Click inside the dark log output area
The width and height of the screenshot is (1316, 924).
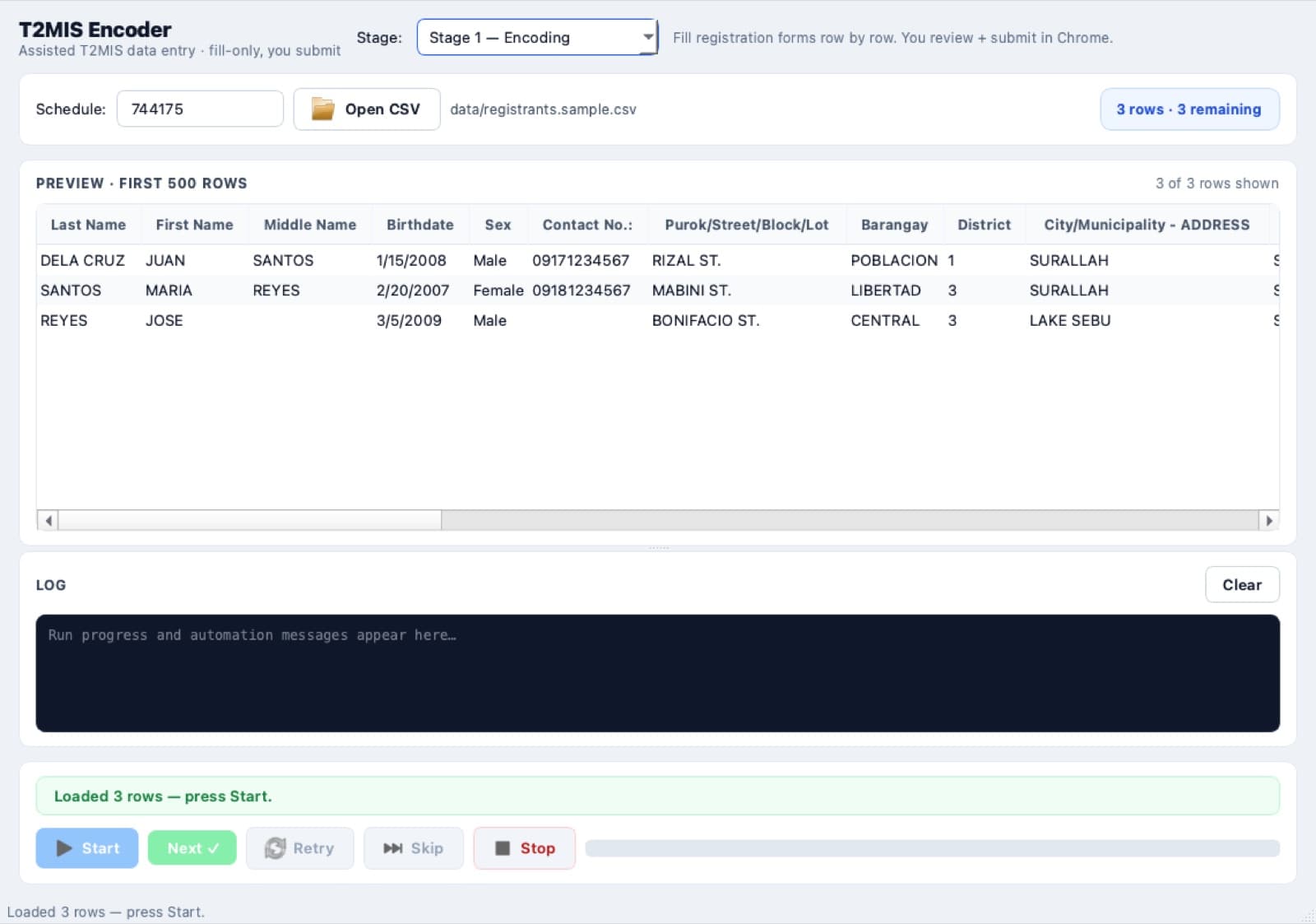657,673
